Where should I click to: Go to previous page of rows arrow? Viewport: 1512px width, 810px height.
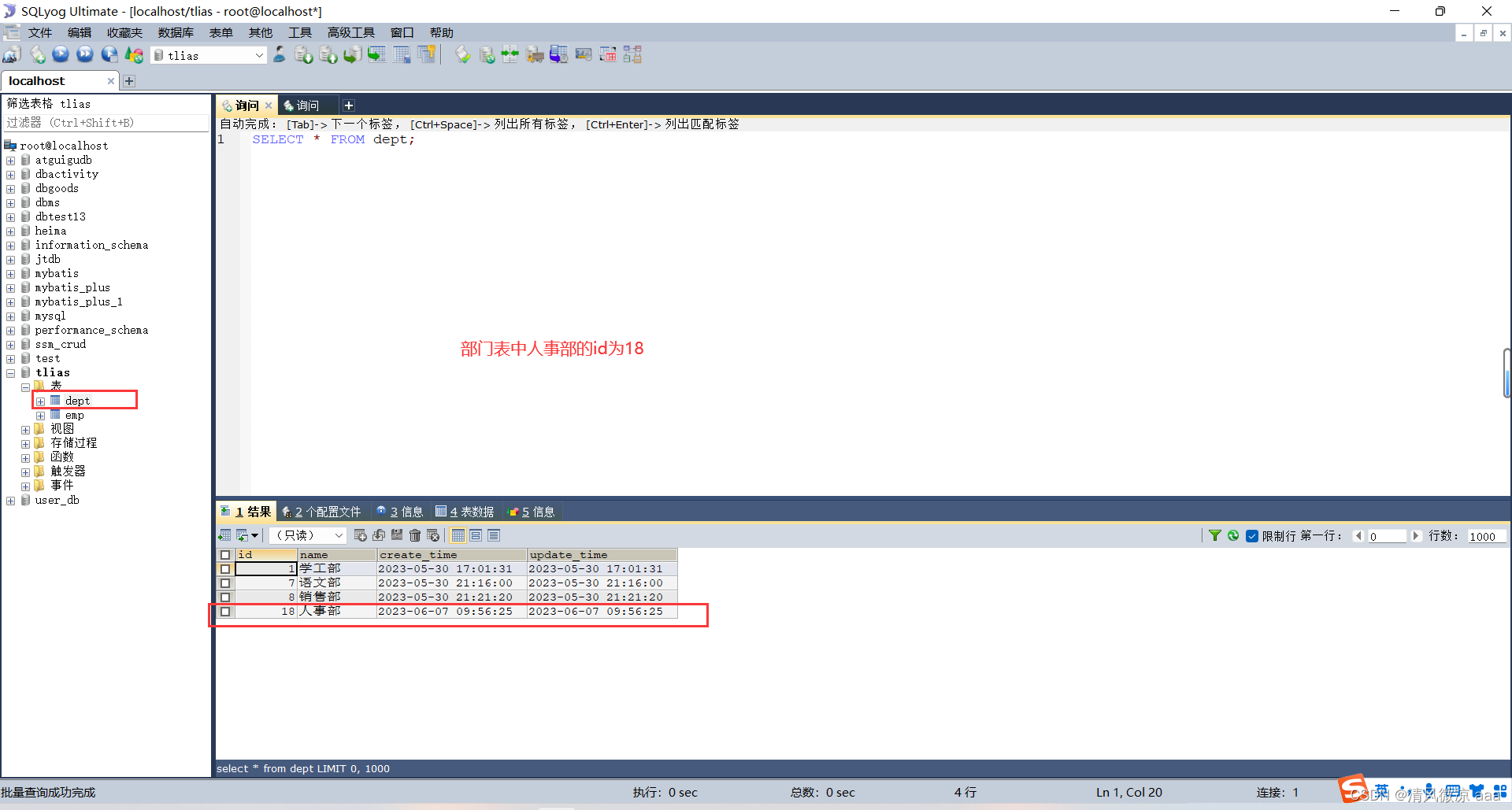[1358, 536]
